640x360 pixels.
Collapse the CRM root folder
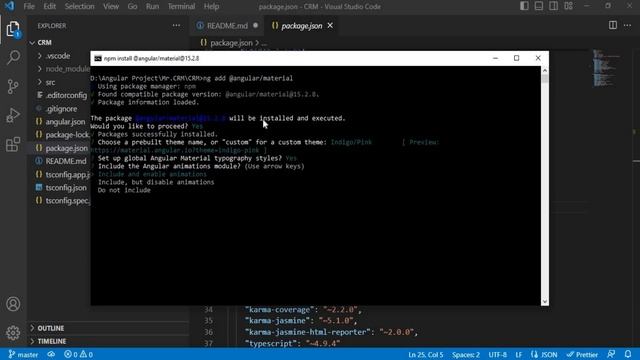point(44,42)
